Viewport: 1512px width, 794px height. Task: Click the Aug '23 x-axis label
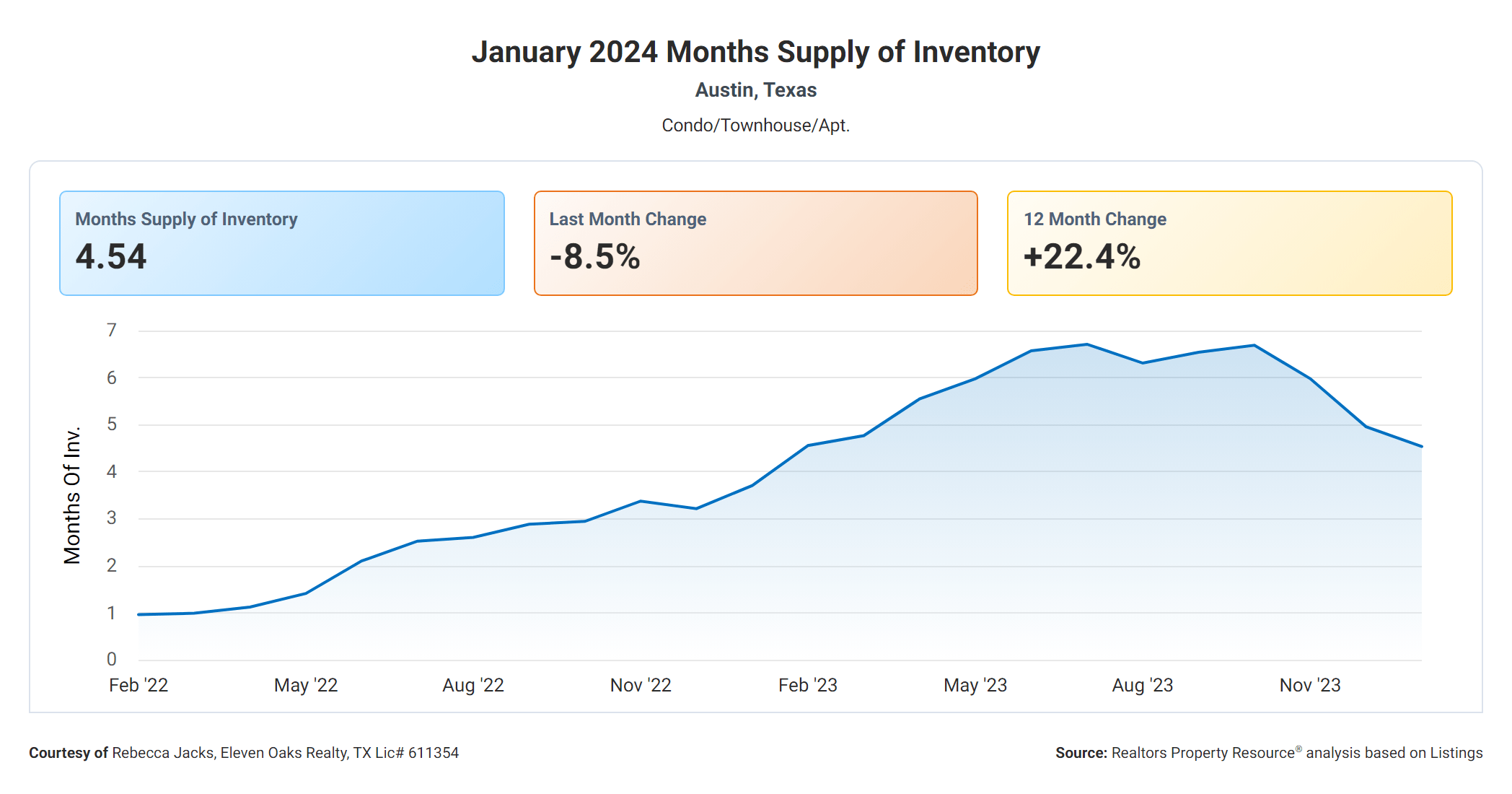[1143, 685]
